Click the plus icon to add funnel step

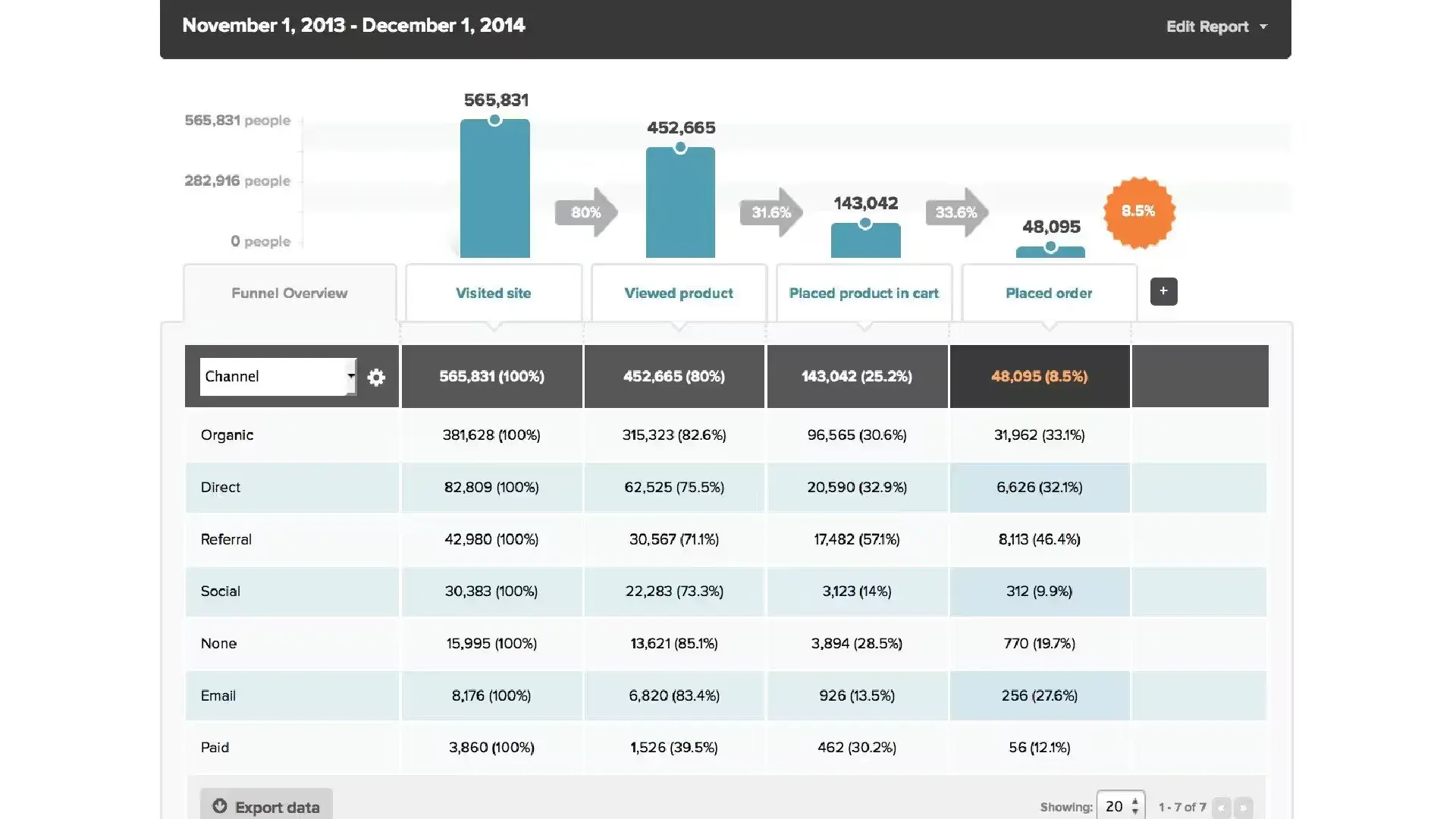point(1163,291)
